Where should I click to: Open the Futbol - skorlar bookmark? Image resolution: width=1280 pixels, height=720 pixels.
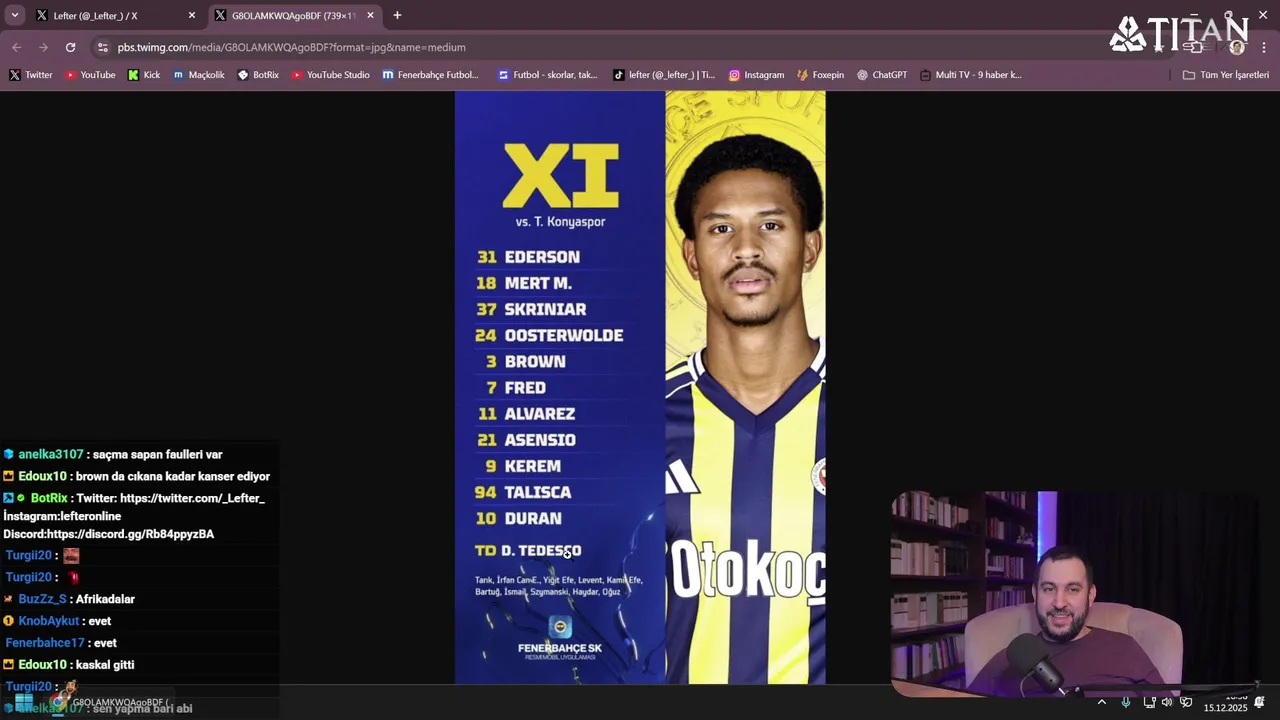tap(547, 75)
